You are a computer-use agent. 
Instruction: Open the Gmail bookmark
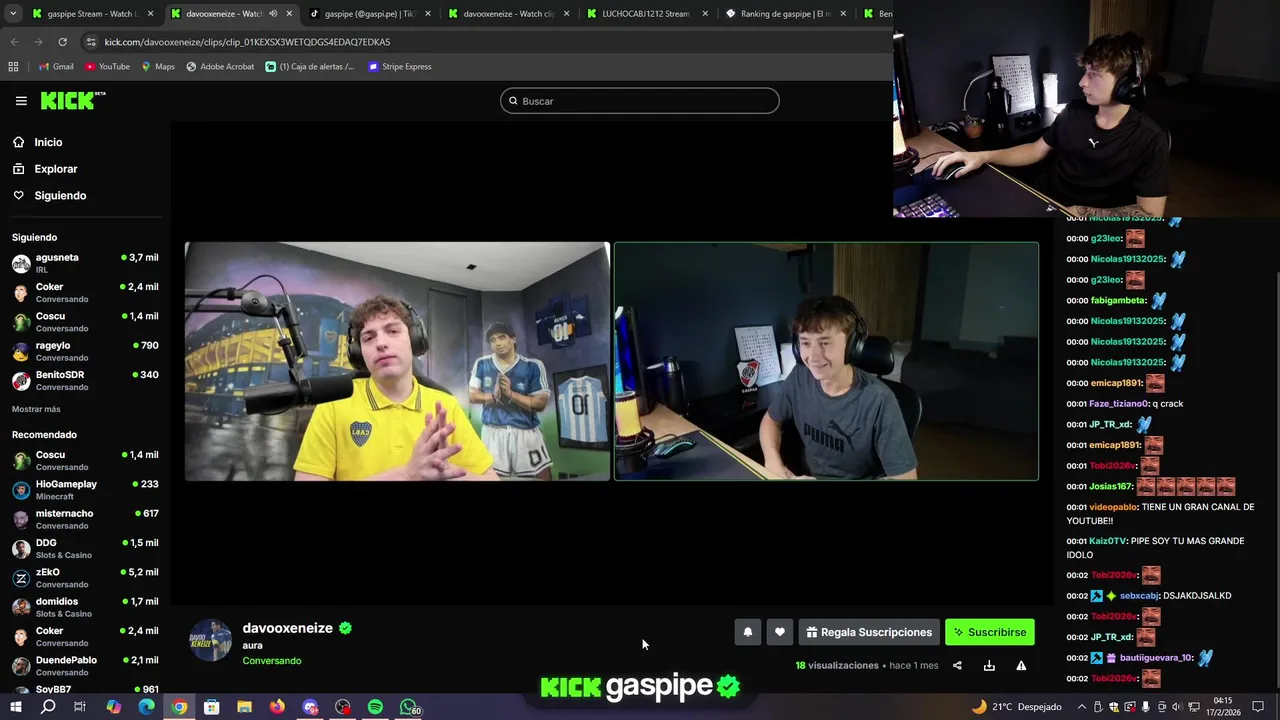pyautogui.click(x=56, y=67)
